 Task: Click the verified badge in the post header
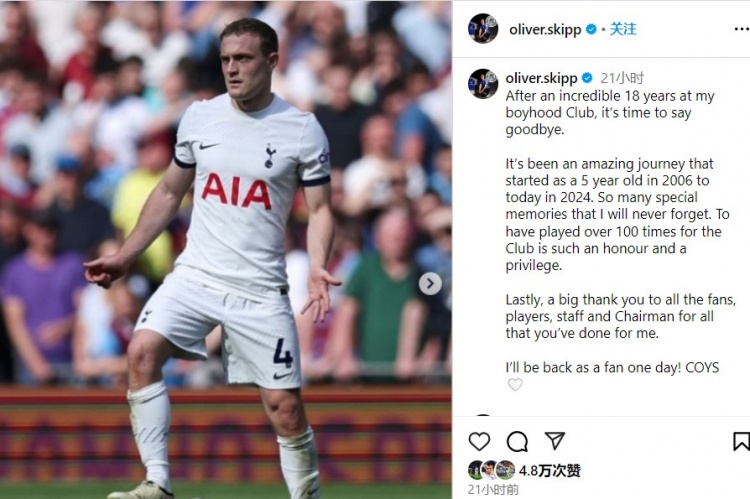click(x=591, y=29)
